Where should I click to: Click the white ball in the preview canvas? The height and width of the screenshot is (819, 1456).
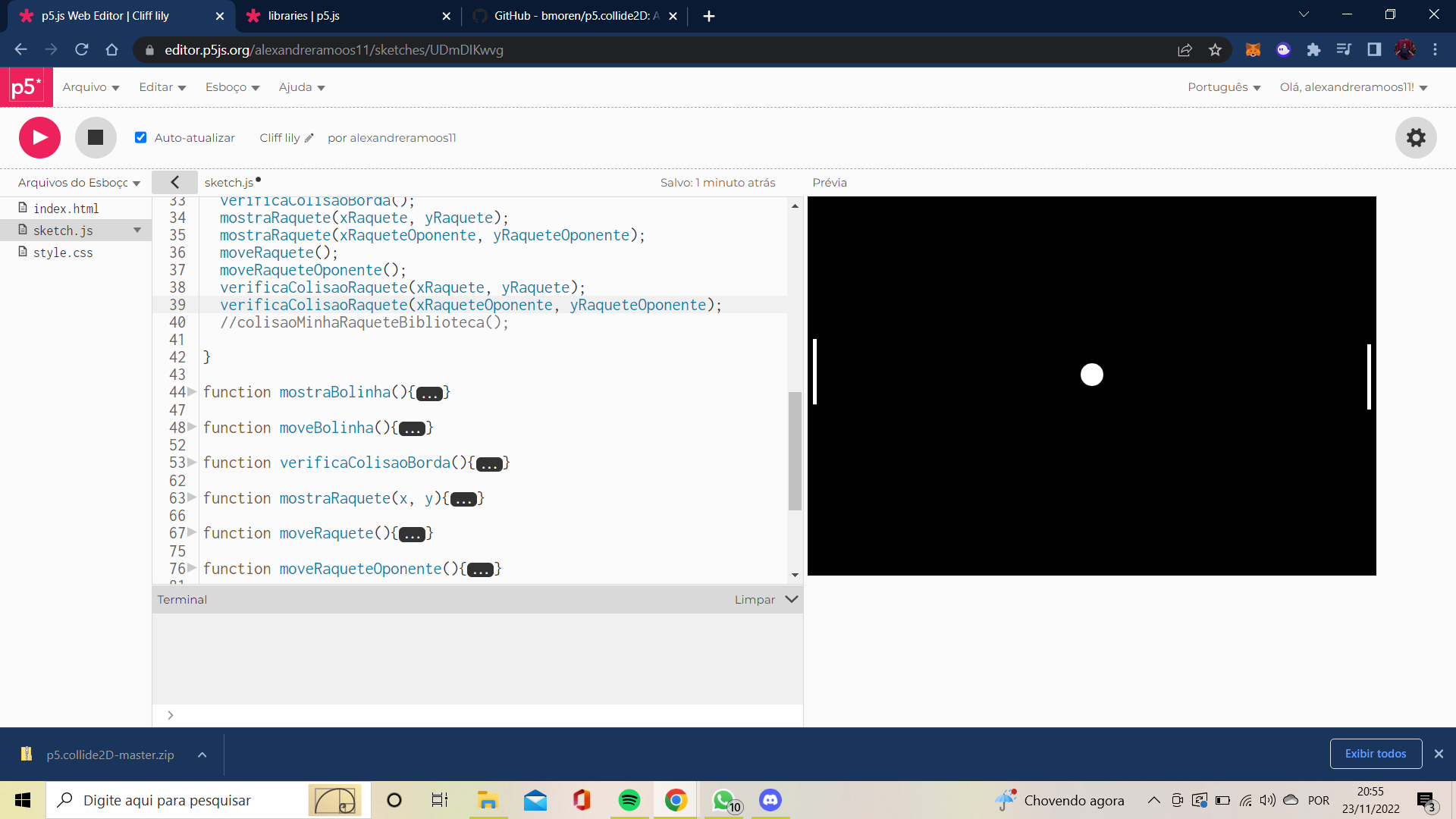tap(1092, 375)
